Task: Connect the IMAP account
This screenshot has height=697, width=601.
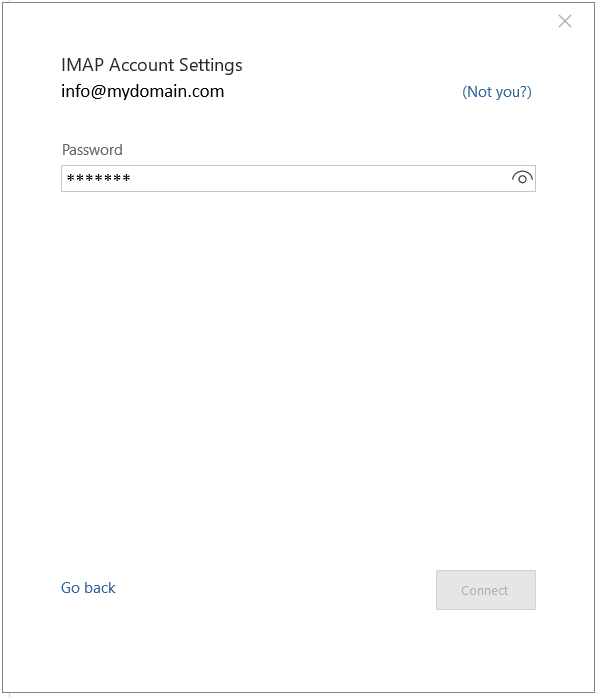Action: [485, 590]
